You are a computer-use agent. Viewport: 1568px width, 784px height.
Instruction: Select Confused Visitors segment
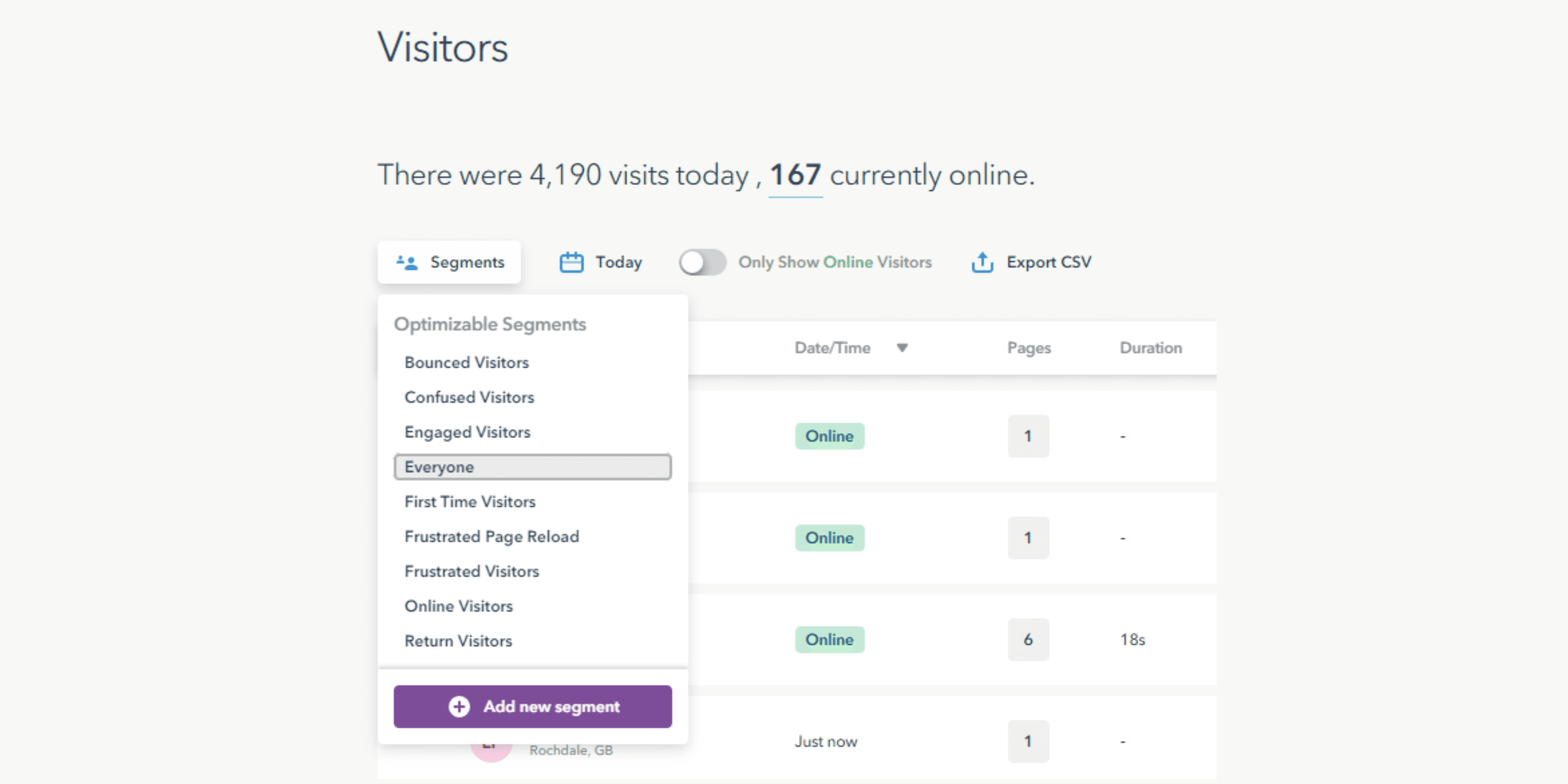469,397
